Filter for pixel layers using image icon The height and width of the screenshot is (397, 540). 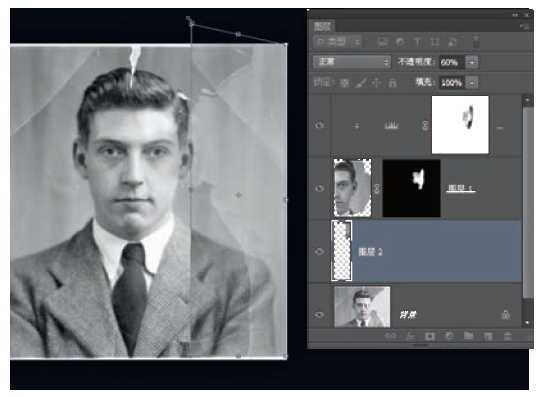(x=382, y=42)
